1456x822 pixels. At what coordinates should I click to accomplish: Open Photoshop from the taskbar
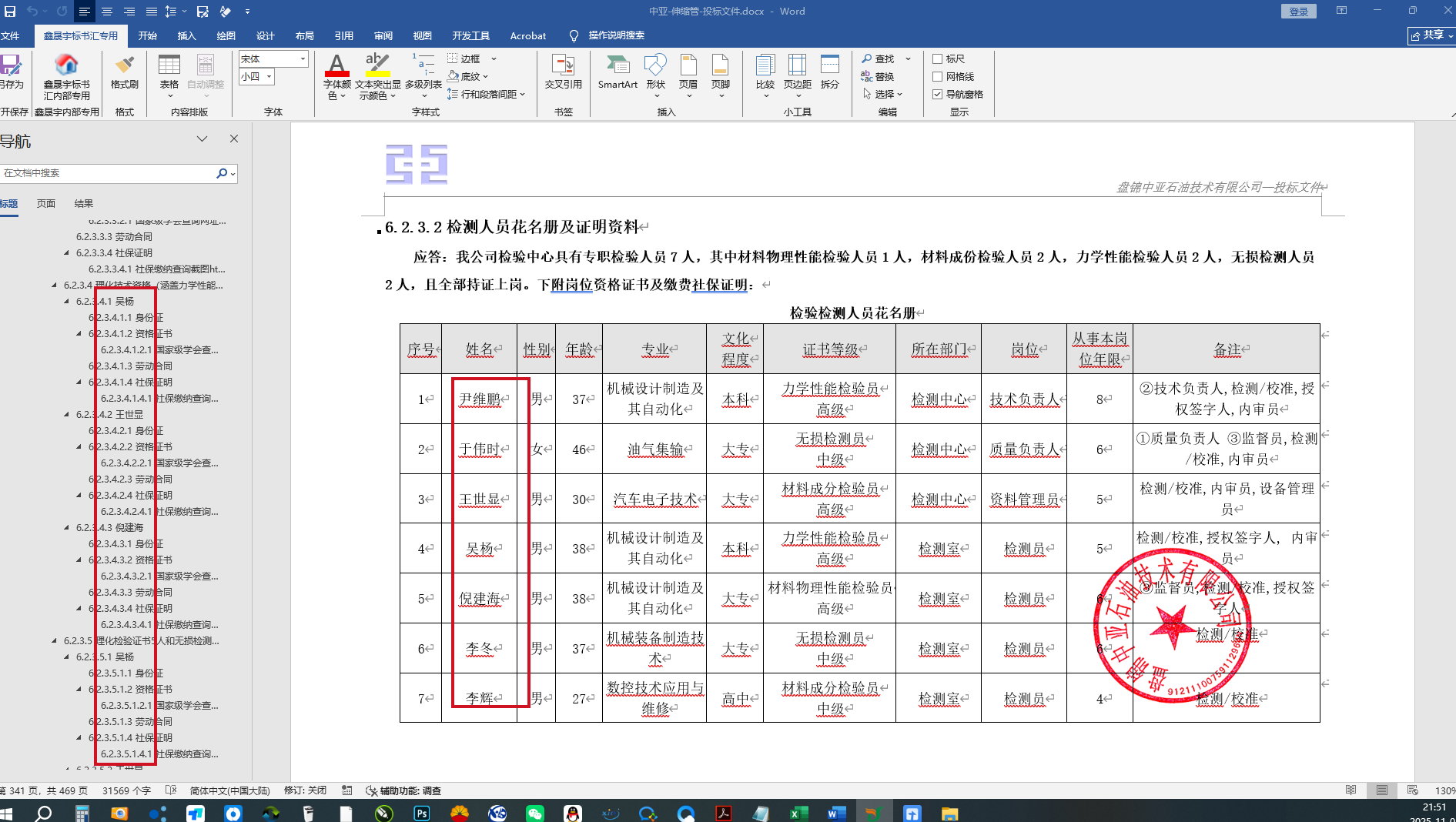422,813
